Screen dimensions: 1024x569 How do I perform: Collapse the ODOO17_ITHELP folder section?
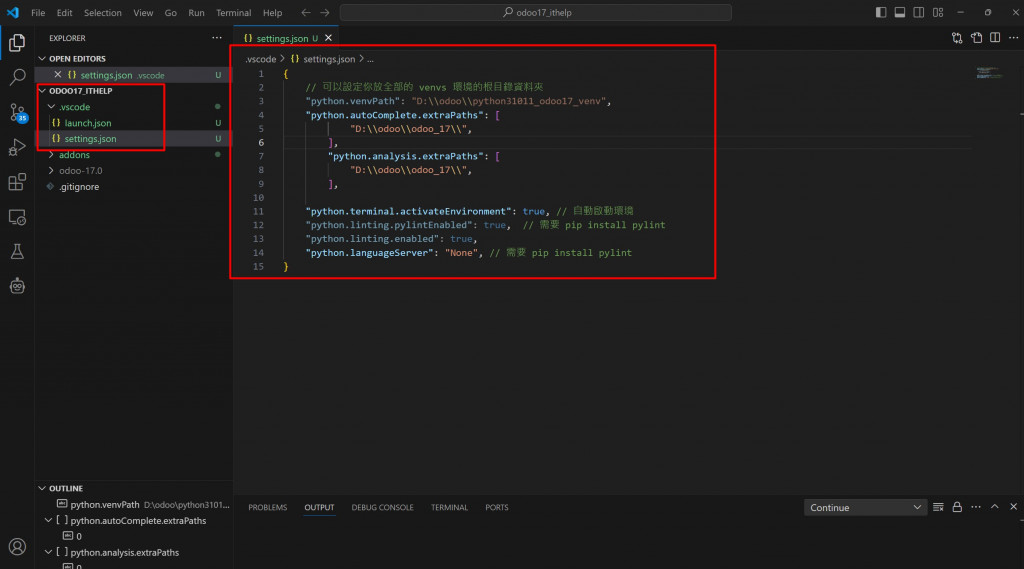[42, 91]
